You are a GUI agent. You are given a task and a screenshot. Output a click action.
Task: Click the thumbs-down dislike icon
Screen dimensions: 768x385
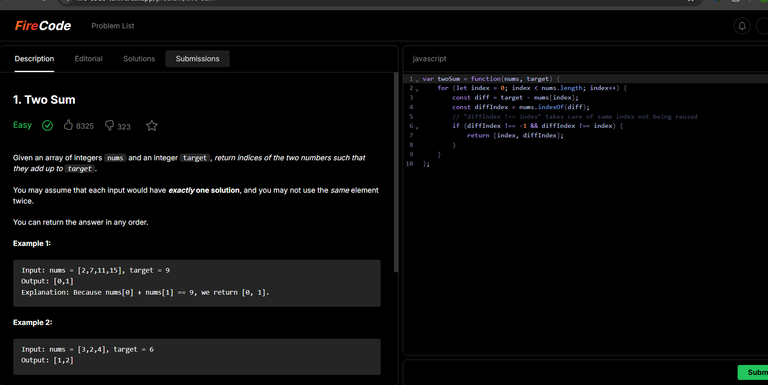pos(109,125)
